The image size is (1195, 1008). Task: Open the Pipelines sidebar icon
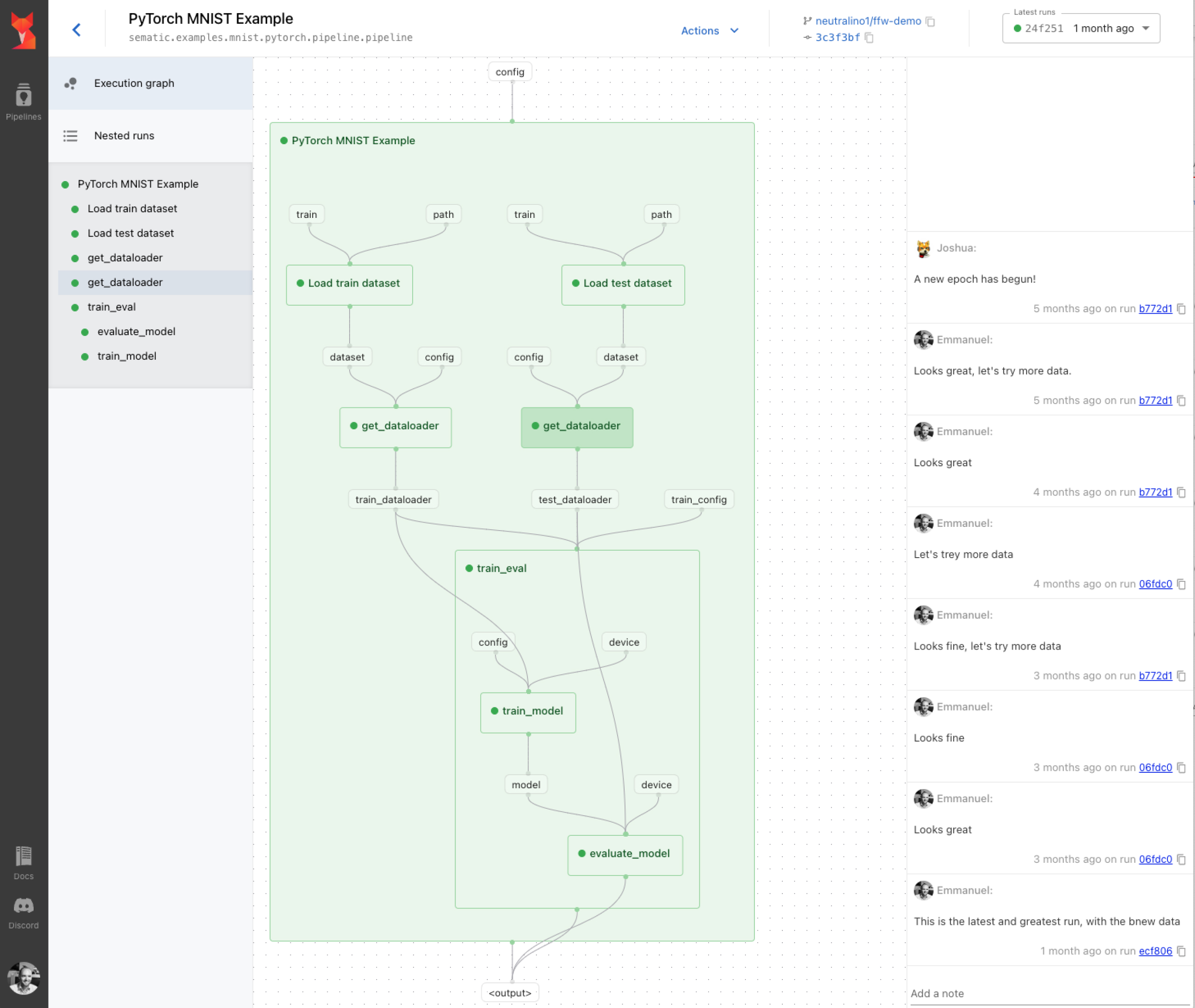pos(23,101)
